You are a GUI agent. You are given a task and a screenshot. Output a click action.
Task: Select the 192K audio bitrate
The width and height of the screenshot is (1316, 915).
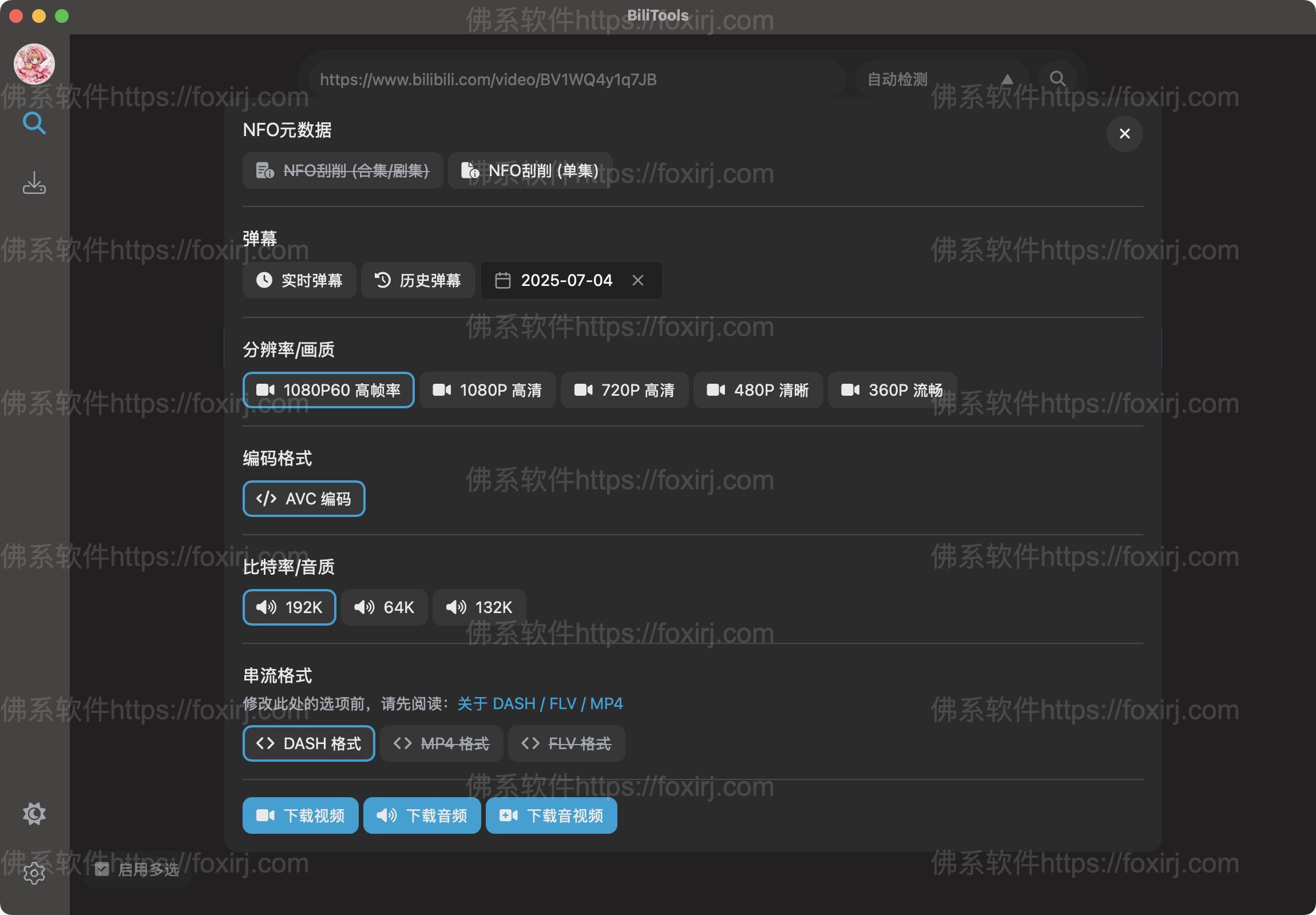point(289,607)
